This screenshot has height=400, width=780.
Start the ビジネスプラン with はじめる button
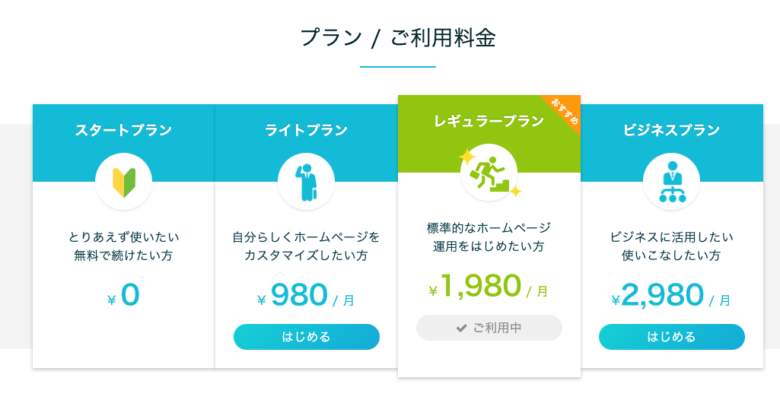[x=672, y=337]
